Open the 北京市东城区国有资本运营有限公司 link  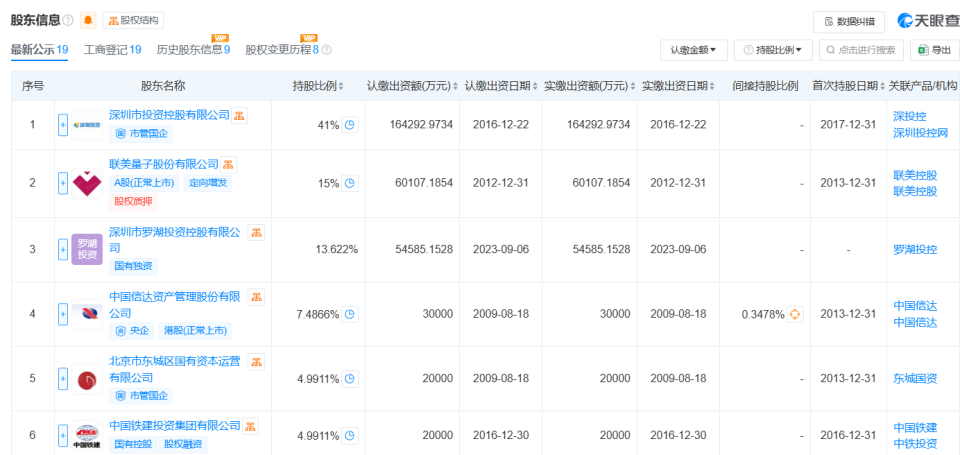(175, 369)
